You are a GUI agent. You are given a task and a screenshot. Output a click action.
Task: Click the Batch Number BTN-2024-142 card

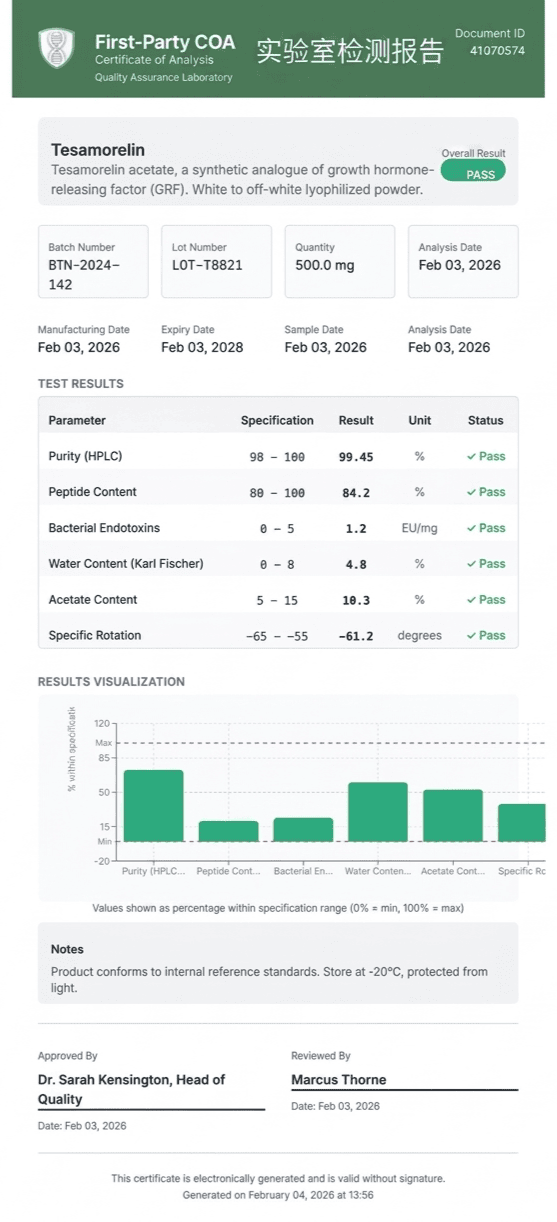(x=93, y=261)
